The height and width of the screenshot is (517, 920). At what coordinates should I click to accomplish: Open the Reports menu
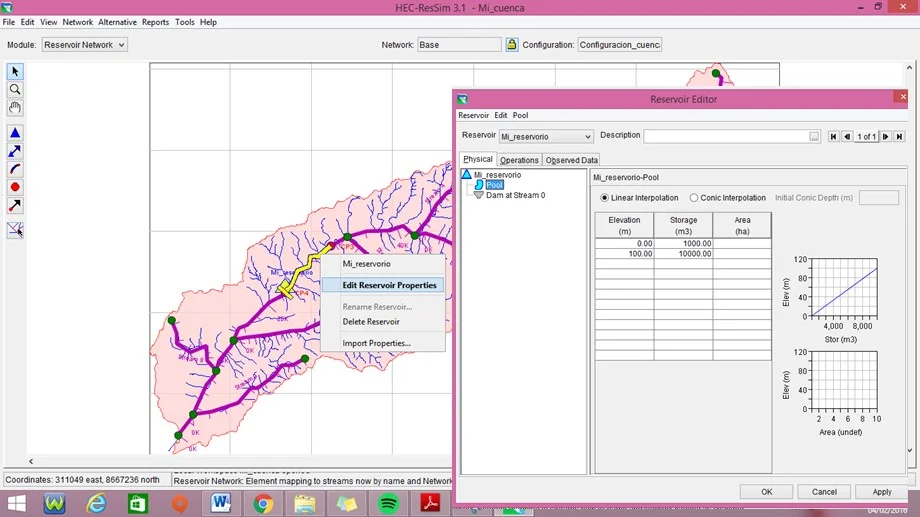coord(155,22)
